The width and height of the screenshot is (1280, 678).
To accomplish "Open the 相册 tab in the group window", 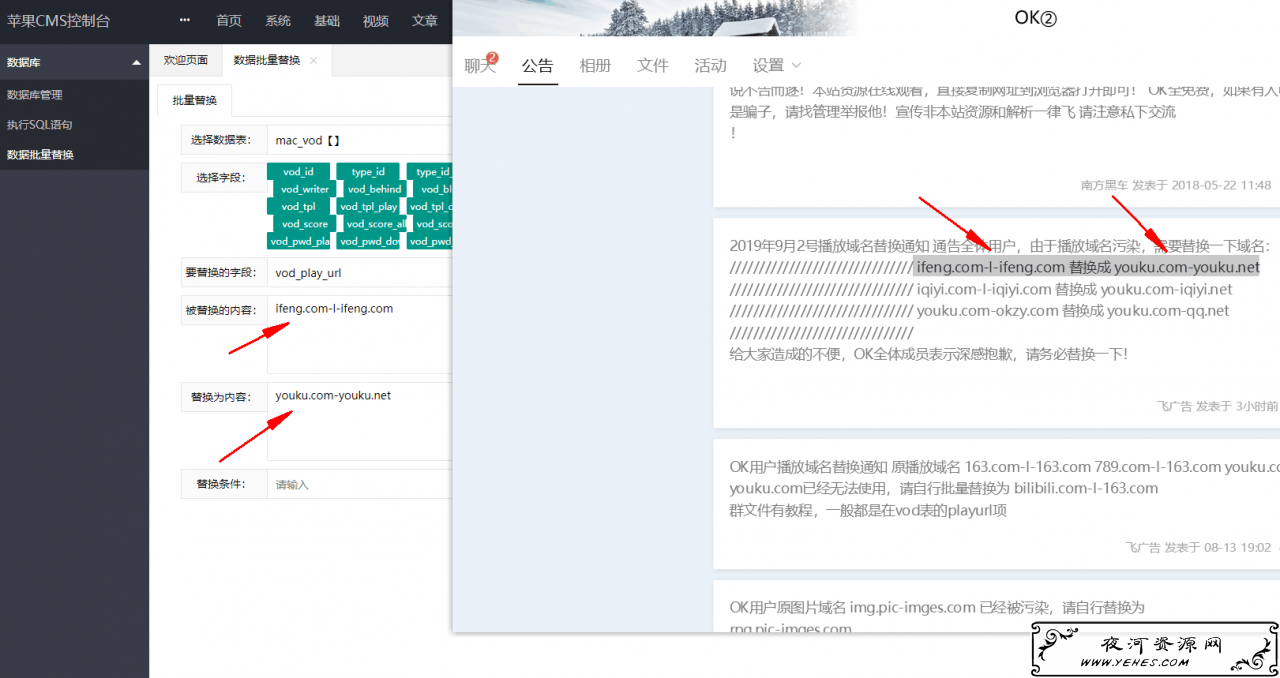I will [595, 66].
